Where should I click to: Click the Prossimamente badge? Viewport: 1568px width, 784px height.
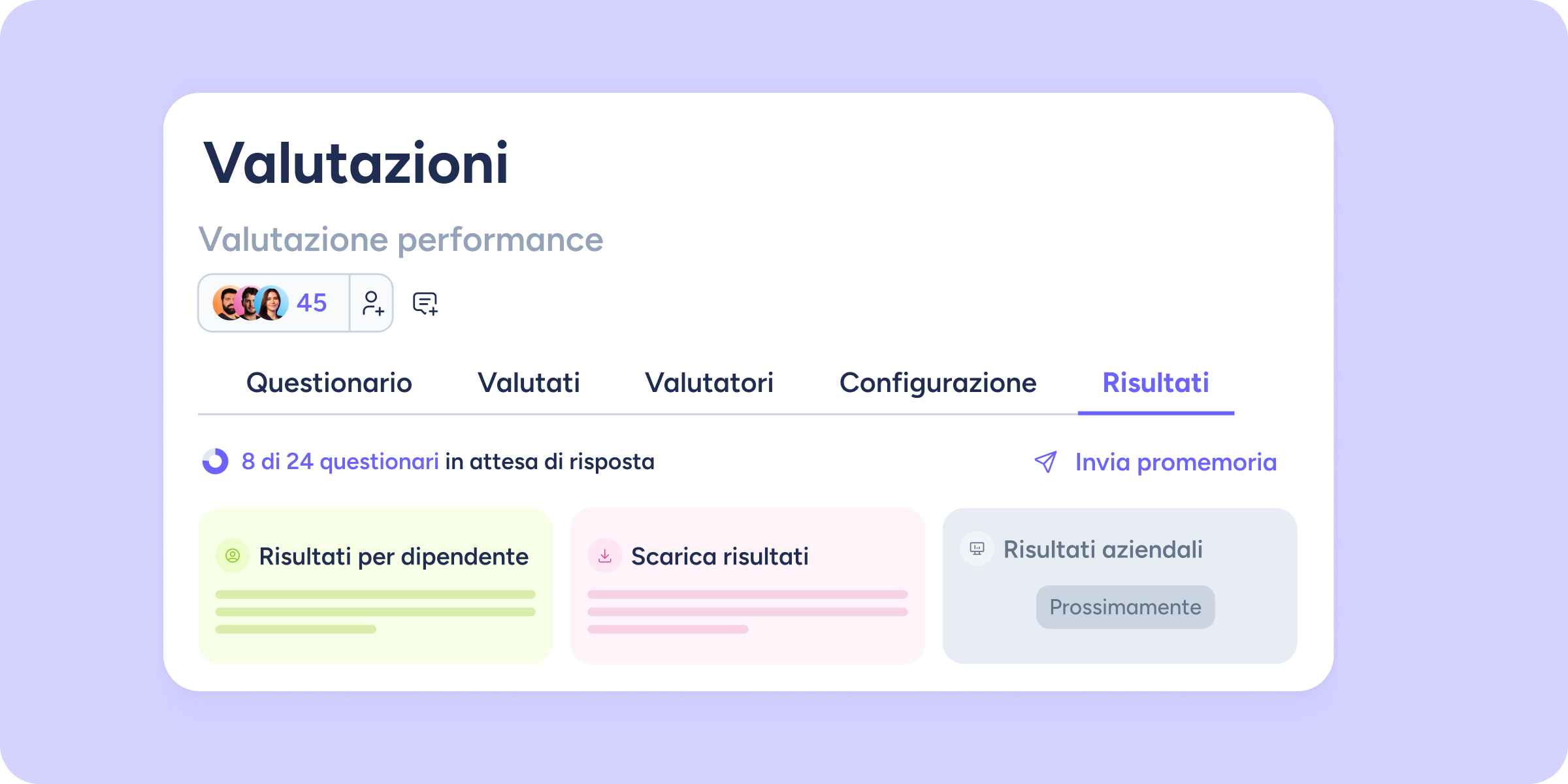[1125, 607]
